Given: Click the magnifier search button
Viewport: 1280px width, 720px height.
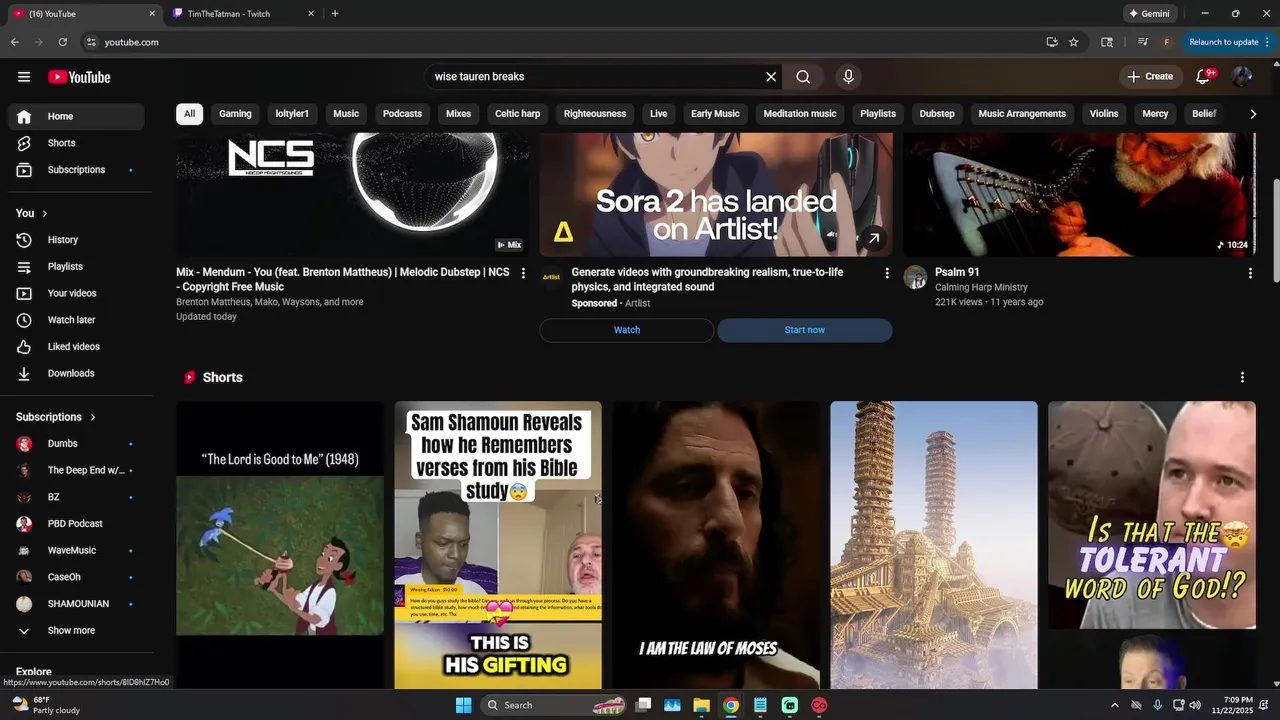Looking at the screenshot, I should [x=803, y=77].
